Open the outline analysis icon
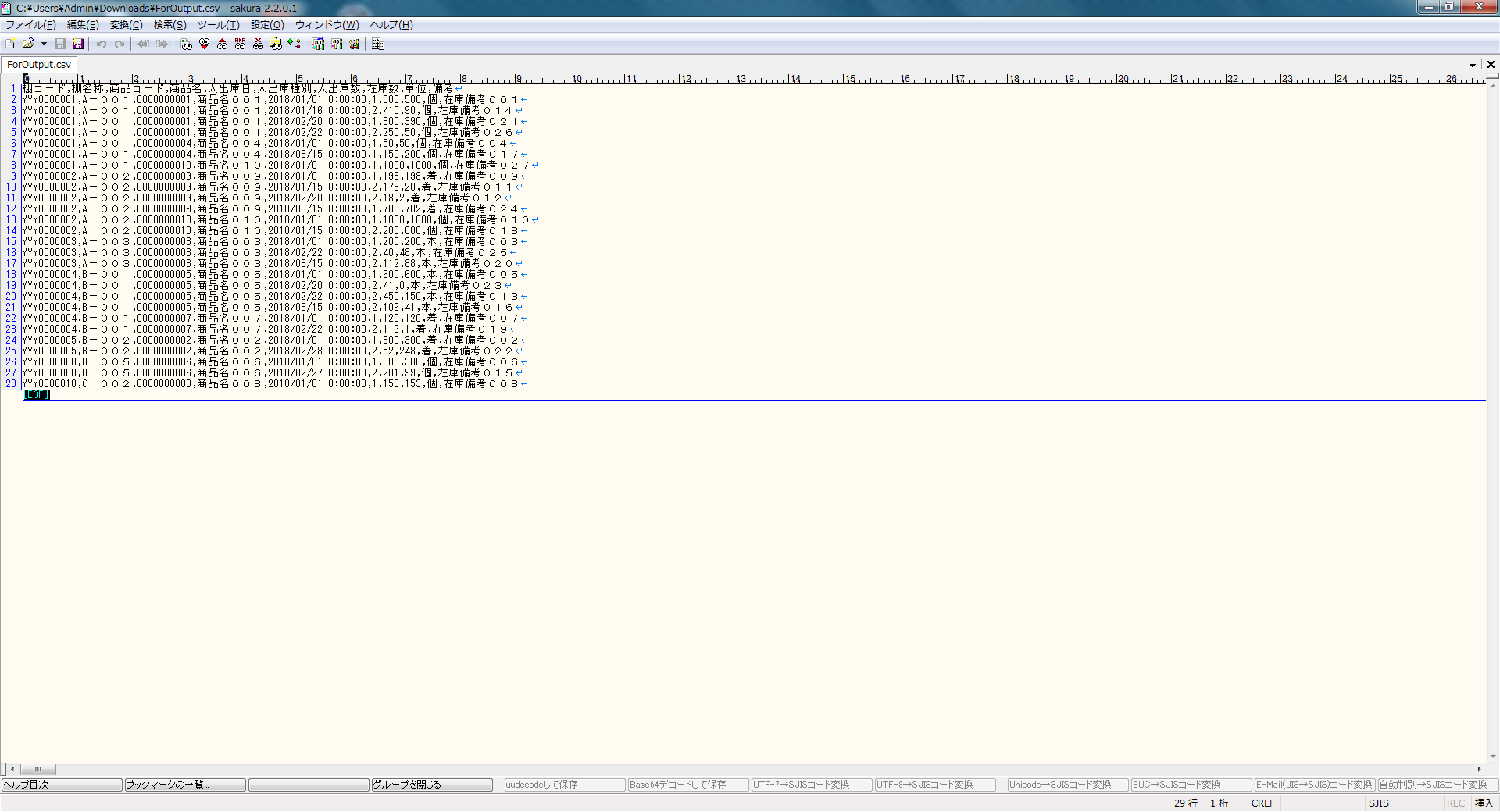 [294, 45]
